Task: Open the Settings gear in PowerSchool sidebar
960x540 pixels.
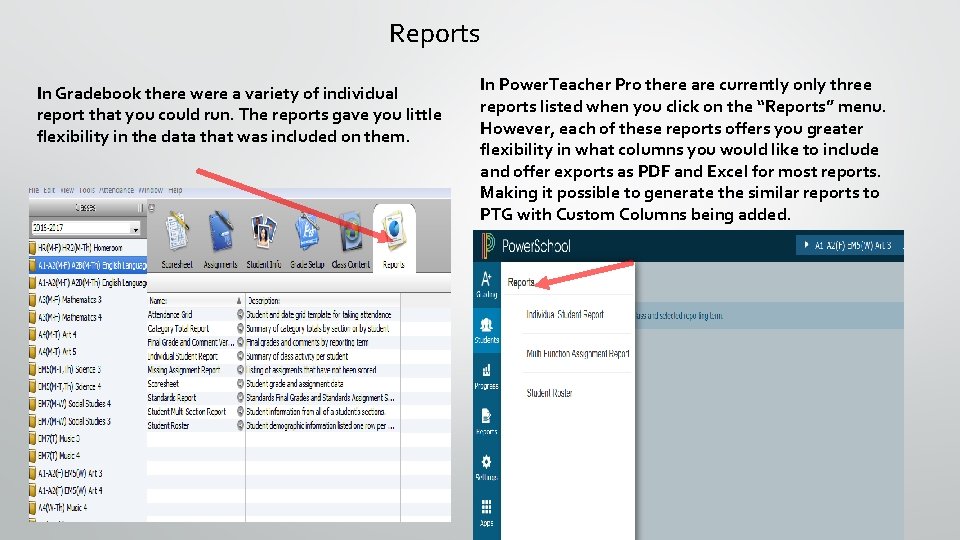Action: (487, 467)
